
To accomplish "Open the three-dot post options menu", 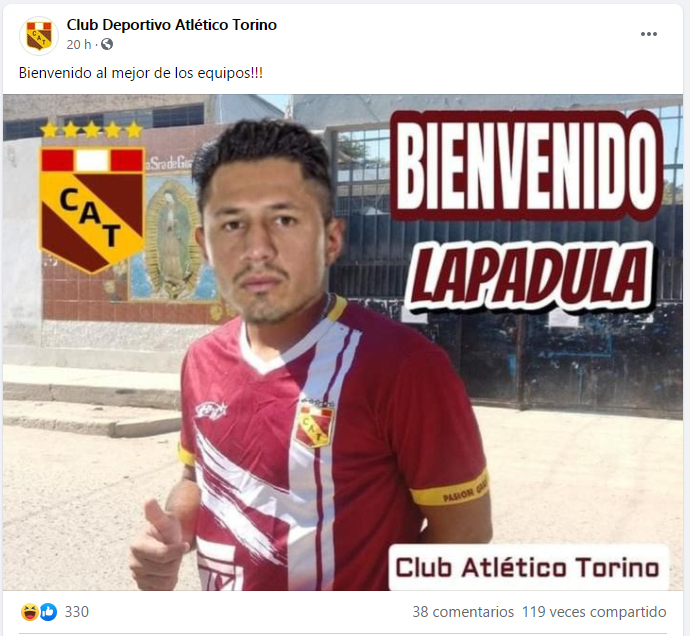I will [x=649, y=34].
